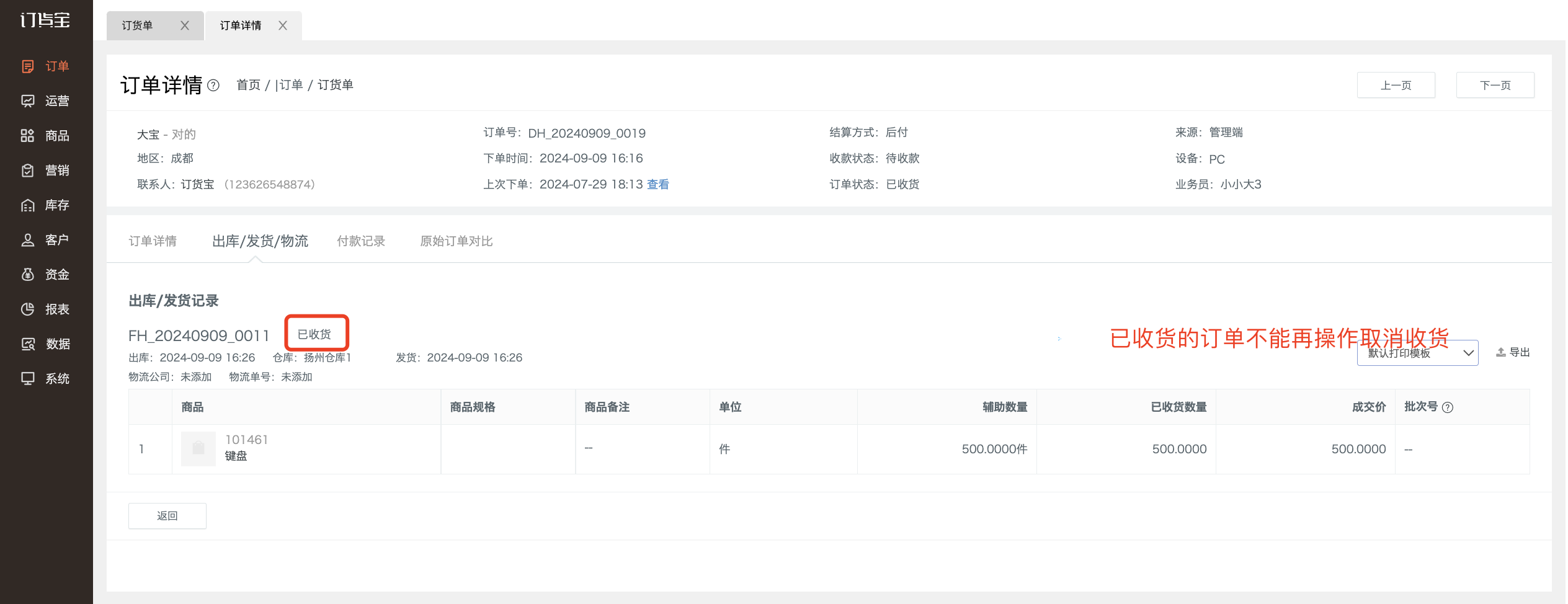Viewport: 1568px width, 604px height.
Task: Click the 订货宝 logo
Action: click(x=45, y=20)
